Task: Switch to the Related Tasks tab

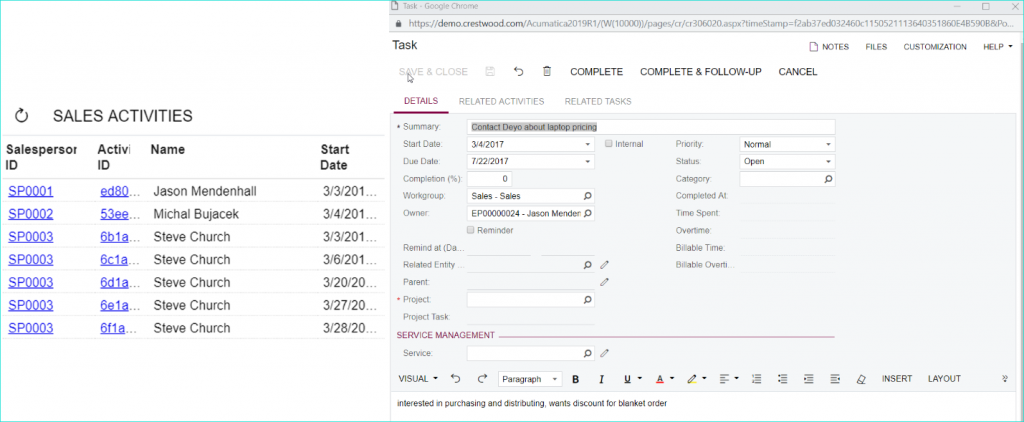Action: (x=598, y=101)
